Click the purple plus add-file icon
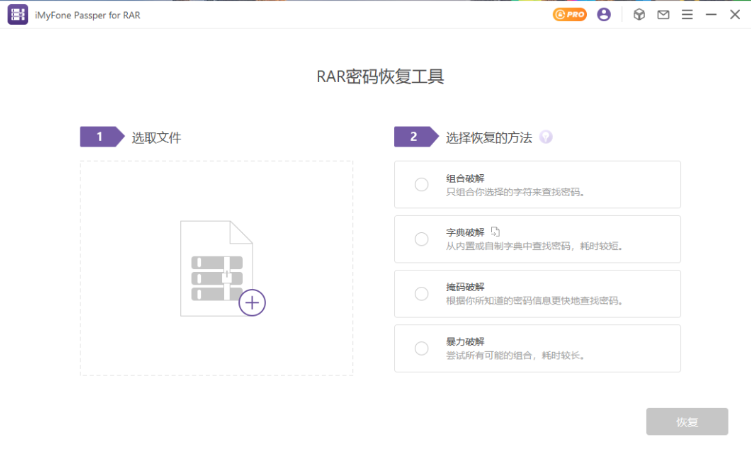751x452 pixels. (x=252, y=302)
